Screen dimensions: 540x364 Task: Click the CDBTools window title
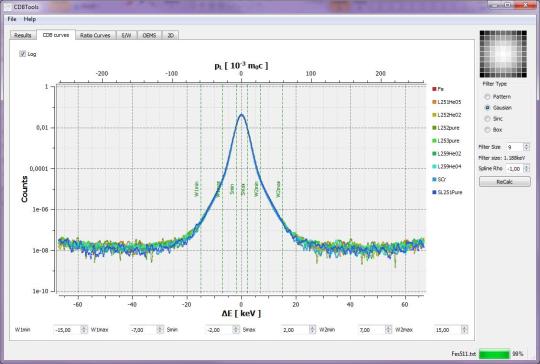point(26,7)
